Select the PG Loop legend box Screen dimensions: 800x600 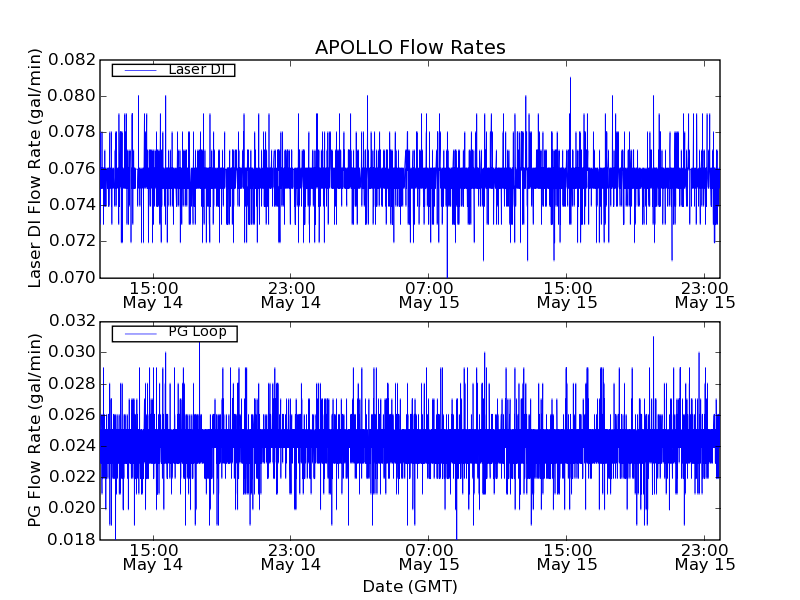[174, 333]
